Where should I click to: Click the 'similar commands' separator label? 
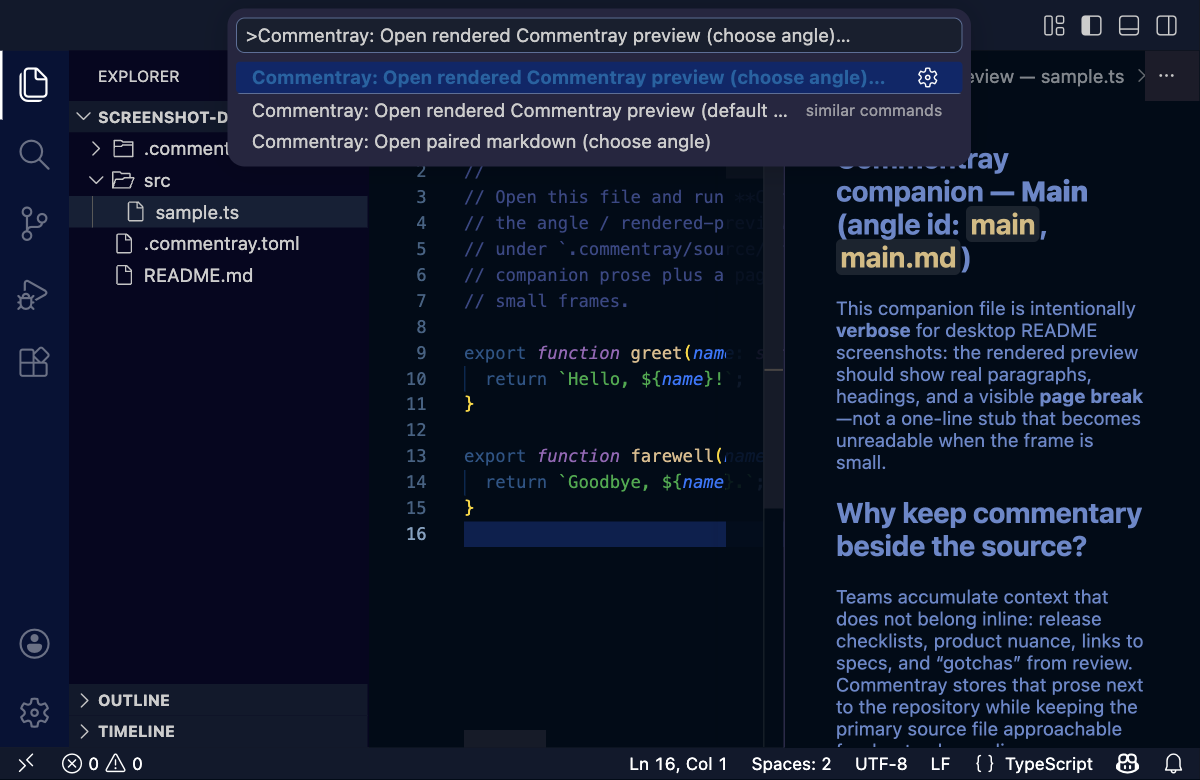click(874, 111)
